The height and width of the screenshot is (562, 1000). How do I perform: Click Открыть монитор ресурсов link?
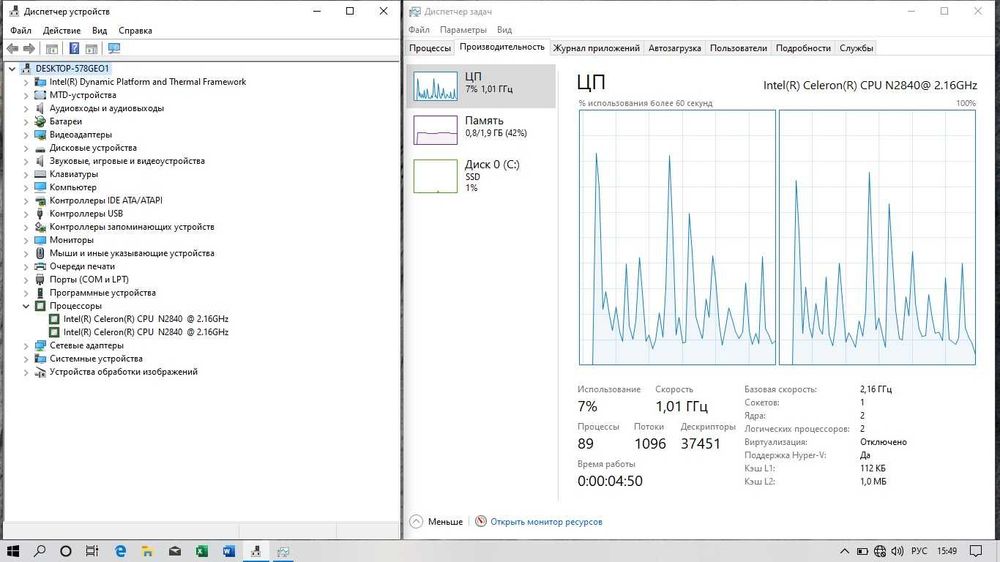click(546, 522)
